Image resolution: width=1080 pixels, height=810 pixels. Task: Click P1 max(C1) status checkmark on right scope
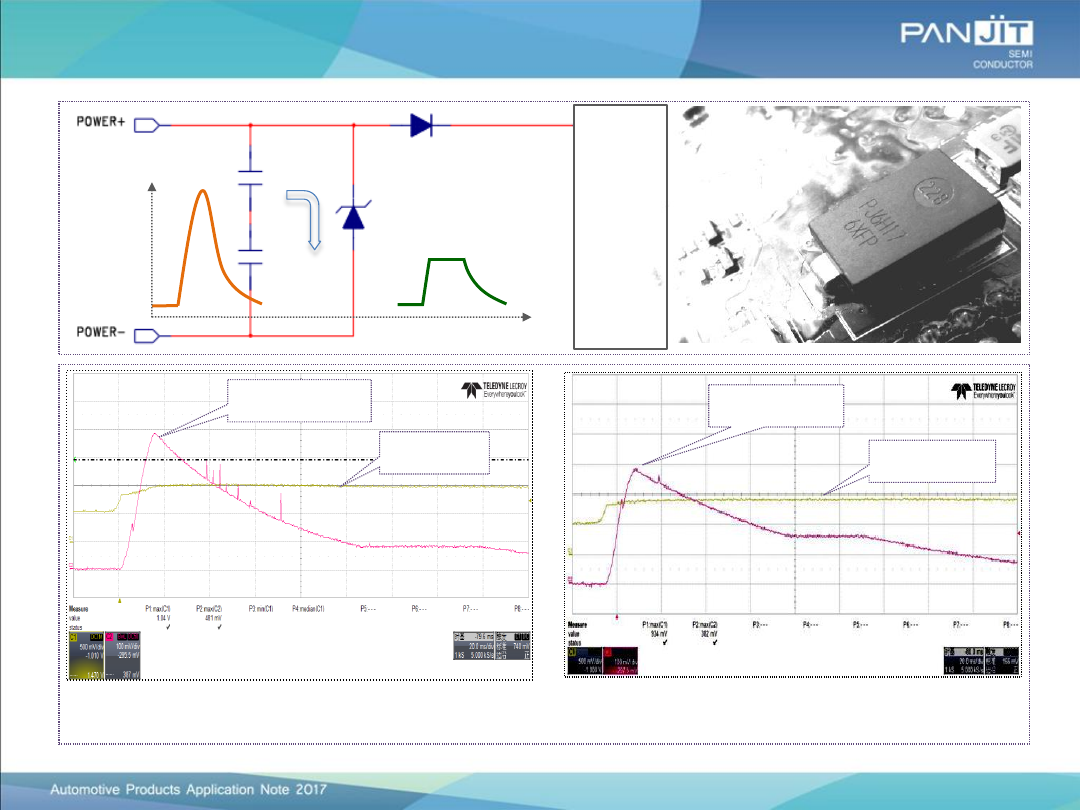[664, 643]
